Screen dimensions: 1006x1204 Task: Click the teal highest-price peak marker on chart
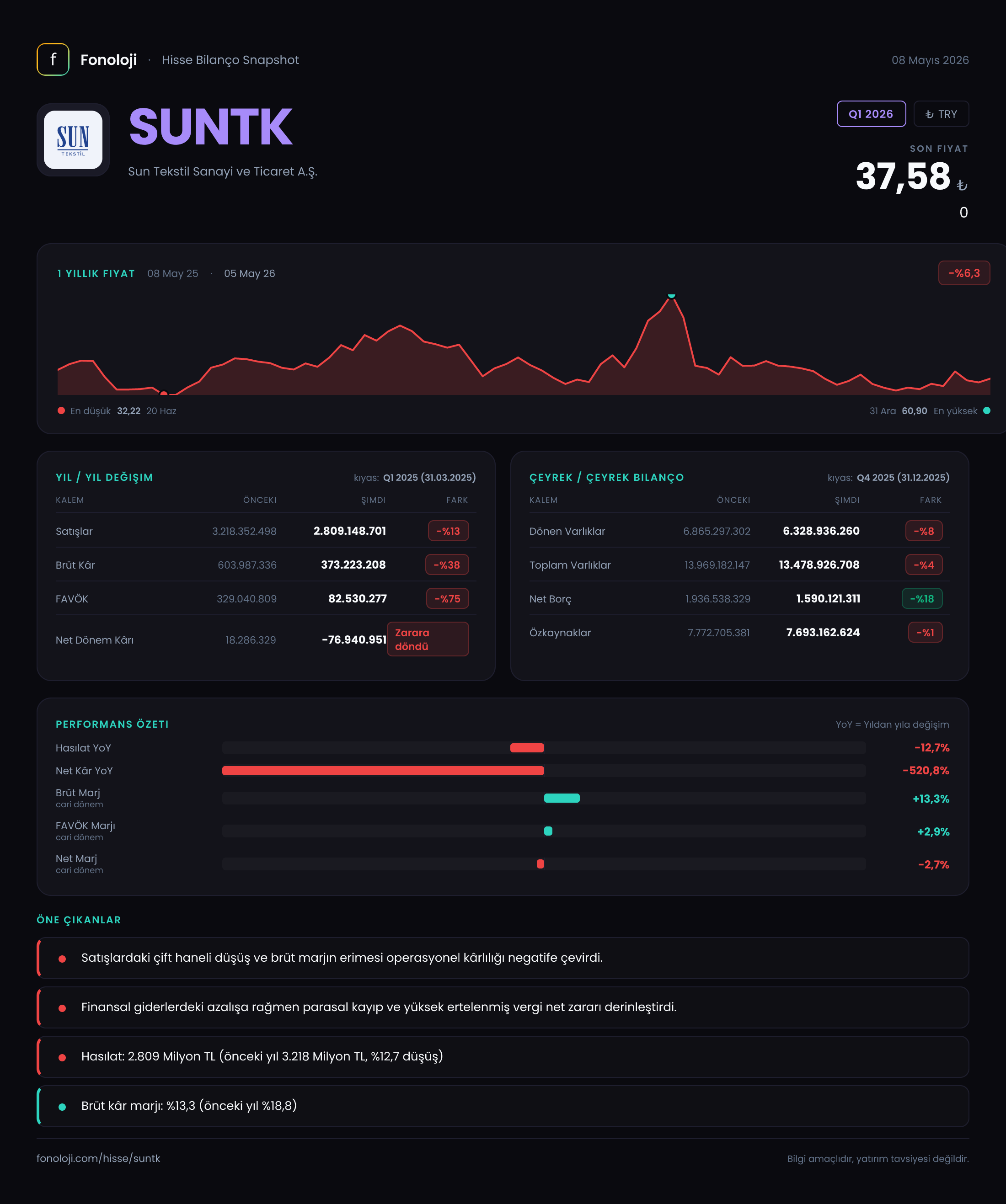click(x=672, y=296)
